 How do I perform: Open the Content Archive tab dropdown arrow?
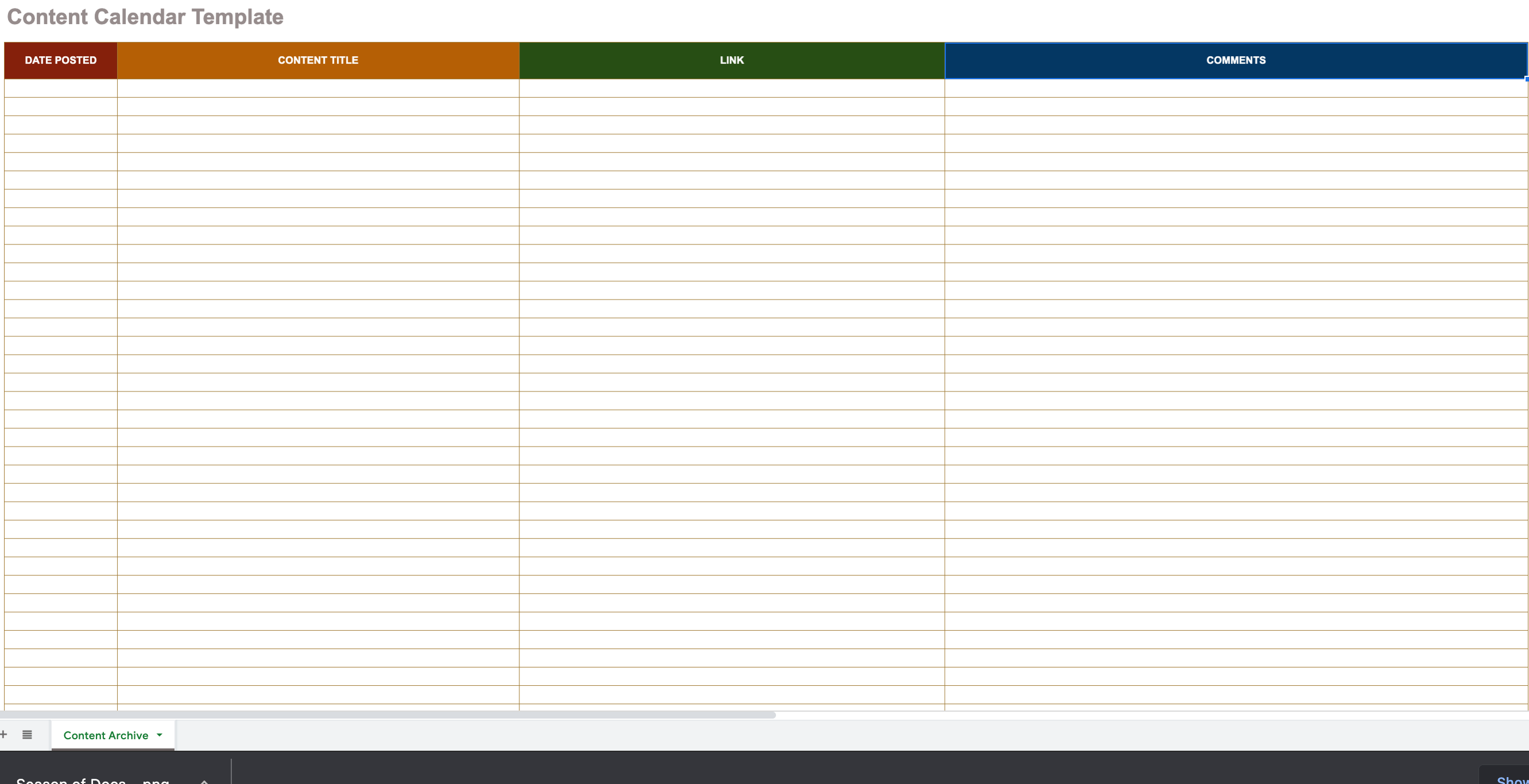[159, 735]
